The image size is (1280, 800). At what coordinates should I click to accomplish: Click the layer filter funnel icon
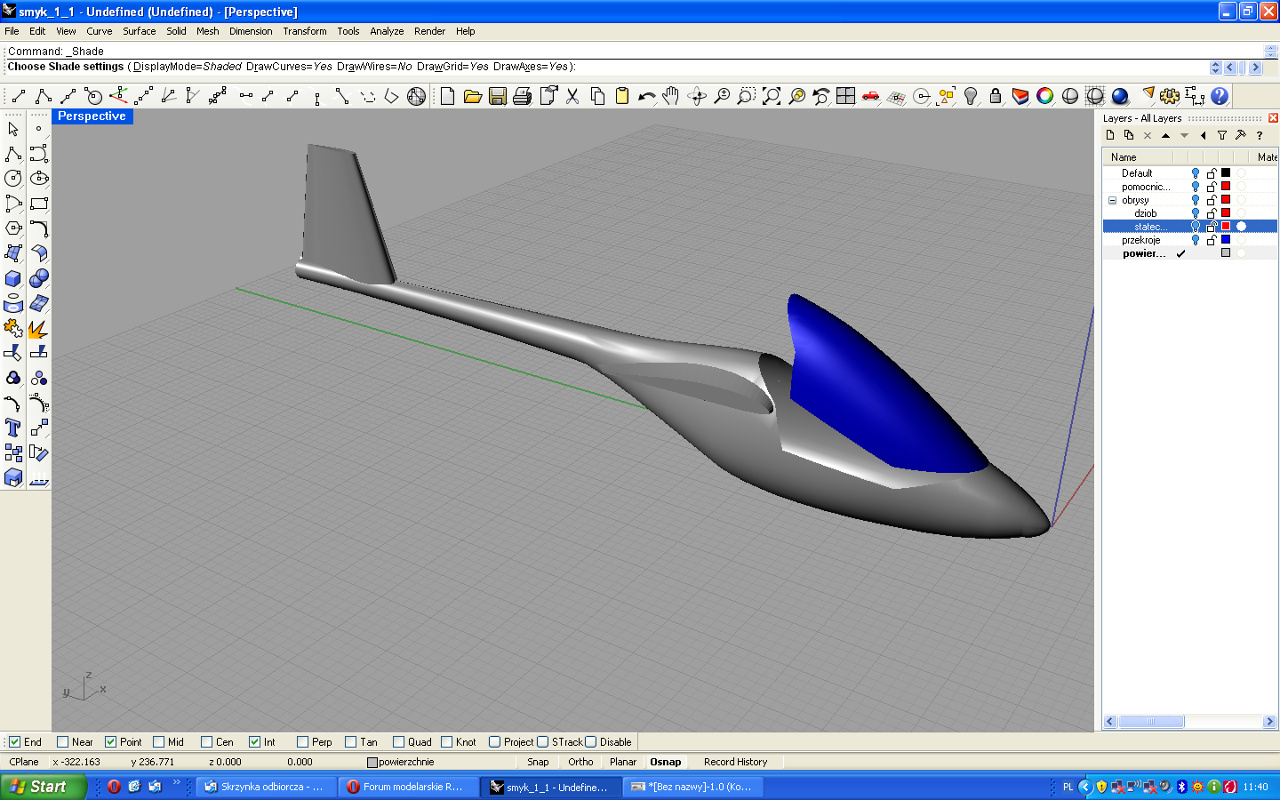click(x=1222, y=135)
